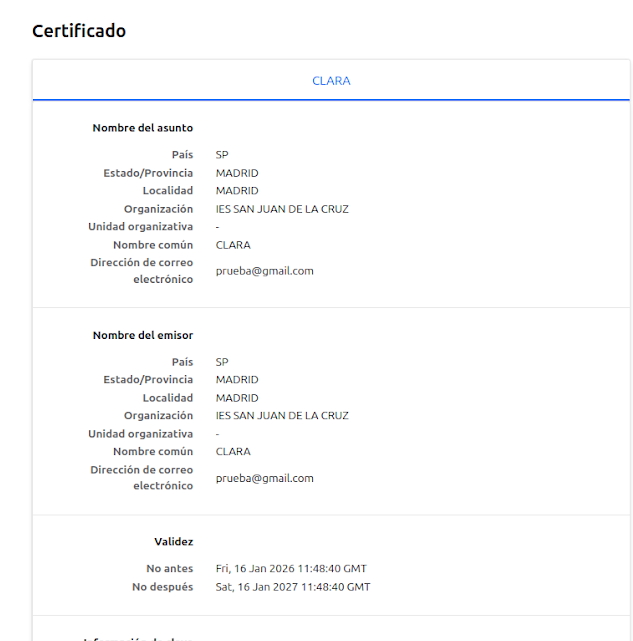This screenshot has height=641, width=633.
Task: Click the No antes date value
Action: pos(291,568)
